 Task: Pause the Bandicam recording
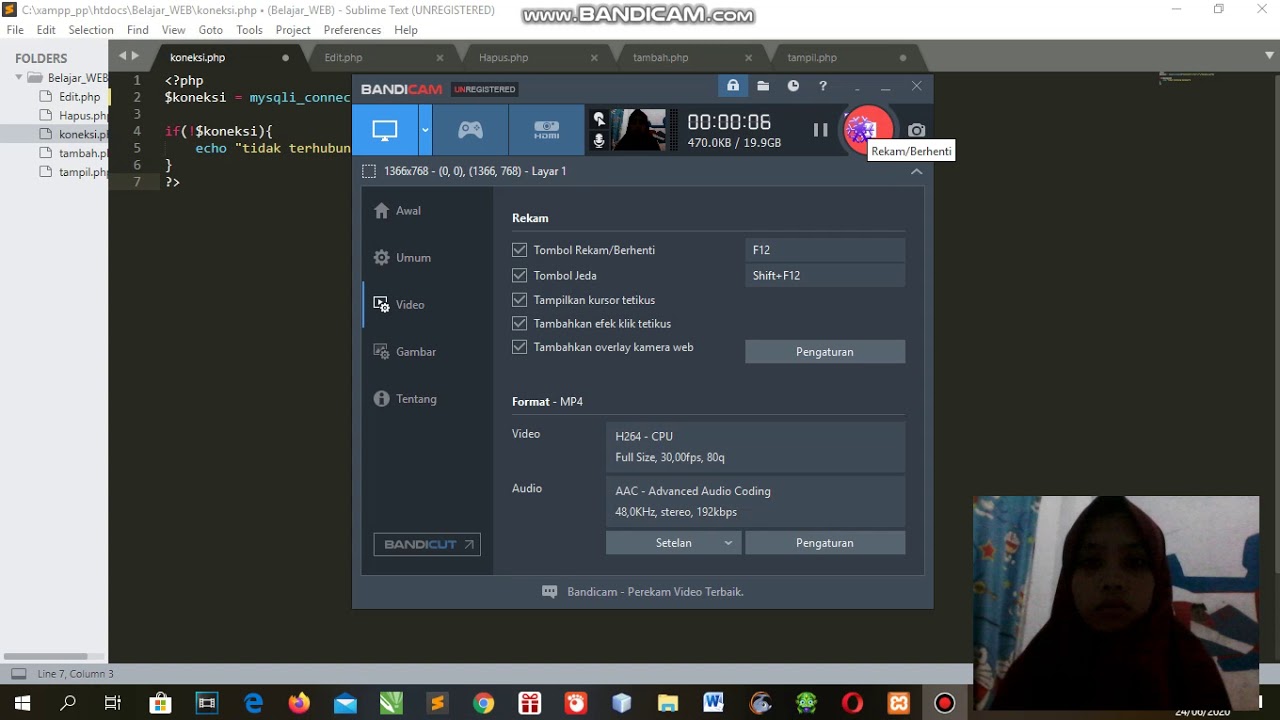click(x=820, y=130)
